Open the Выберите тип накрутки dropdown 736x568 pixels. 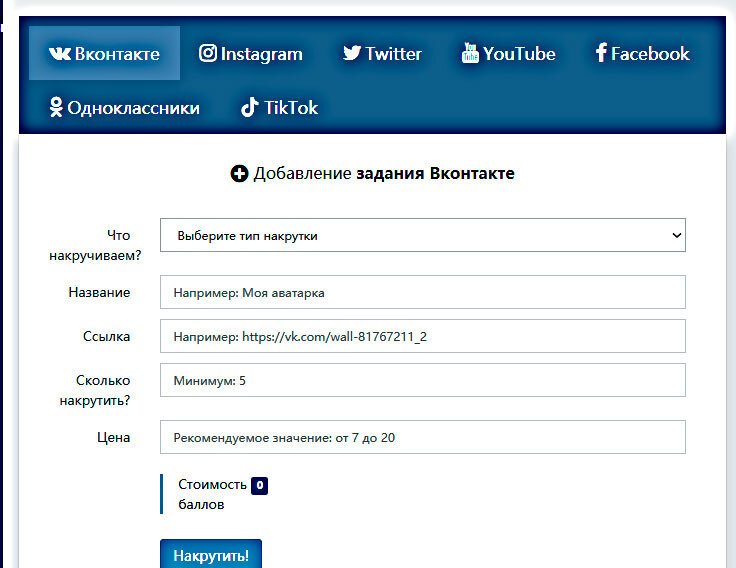pyautogui.click(x=422, y=235)
